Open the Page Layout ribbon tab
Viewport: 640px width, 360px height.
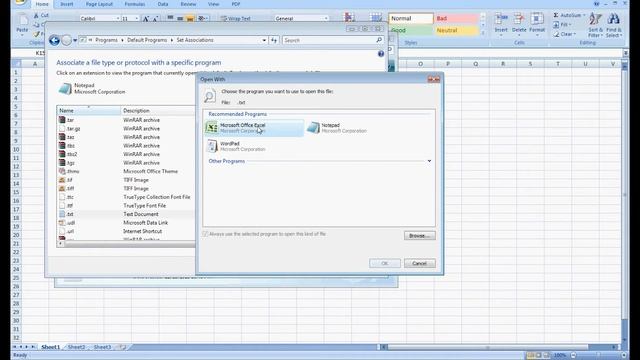99,4
